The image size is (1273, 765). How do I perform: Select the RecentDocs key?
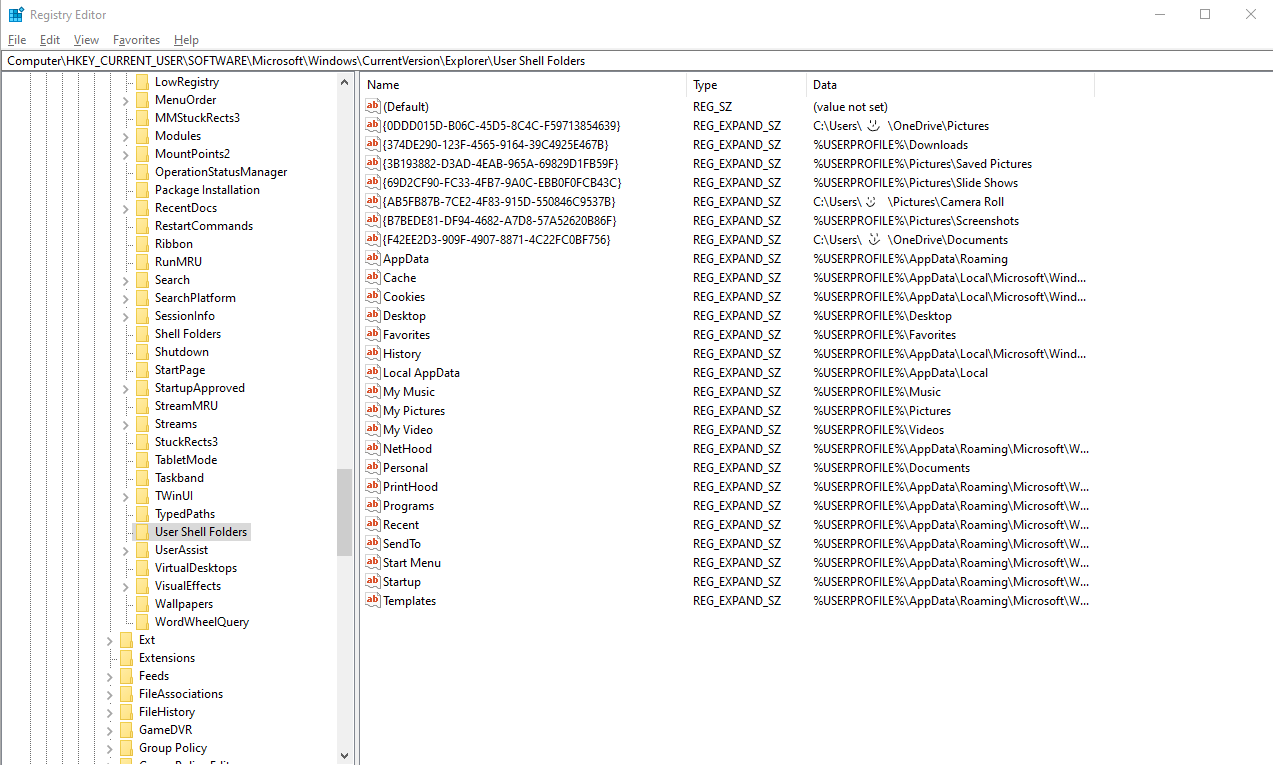(186, 208)
